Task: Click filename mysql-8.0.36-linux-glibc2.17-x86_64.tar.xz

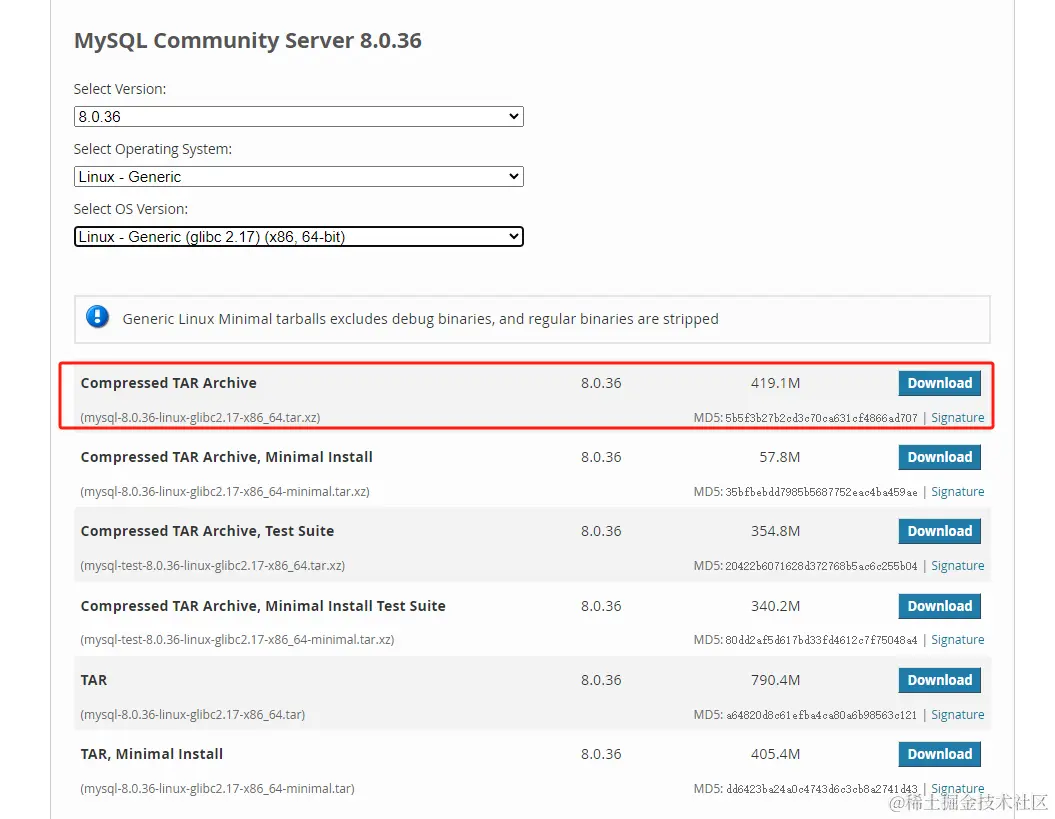Action: coord(201,417)
